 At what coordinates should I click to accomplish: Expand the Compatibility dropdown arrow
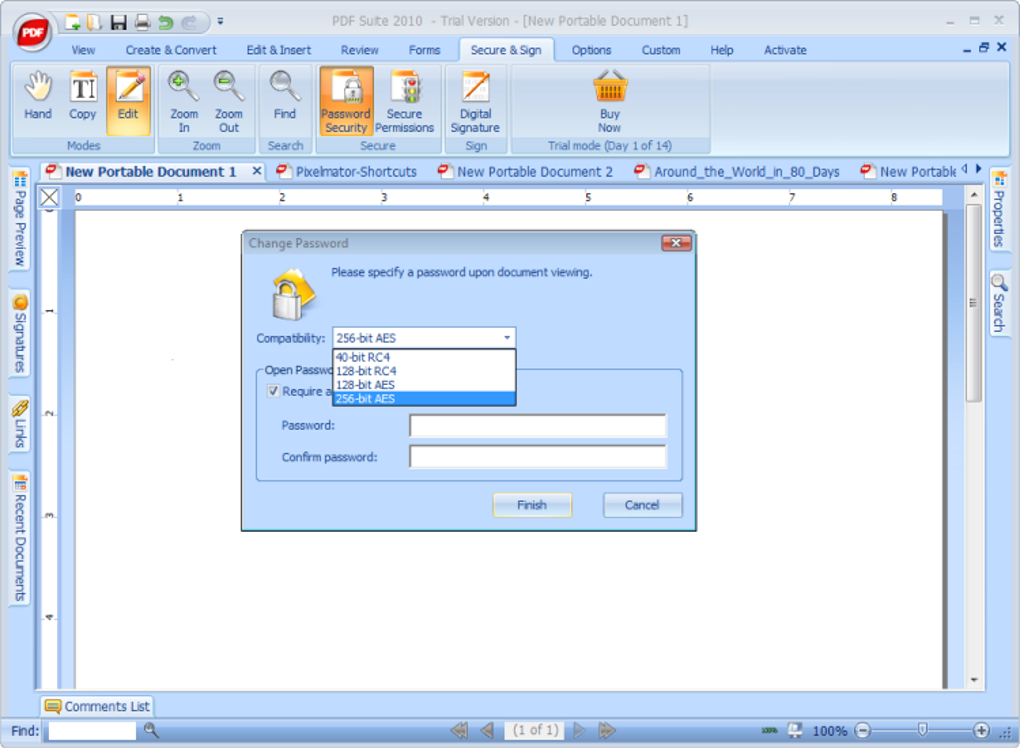point(507,338)
